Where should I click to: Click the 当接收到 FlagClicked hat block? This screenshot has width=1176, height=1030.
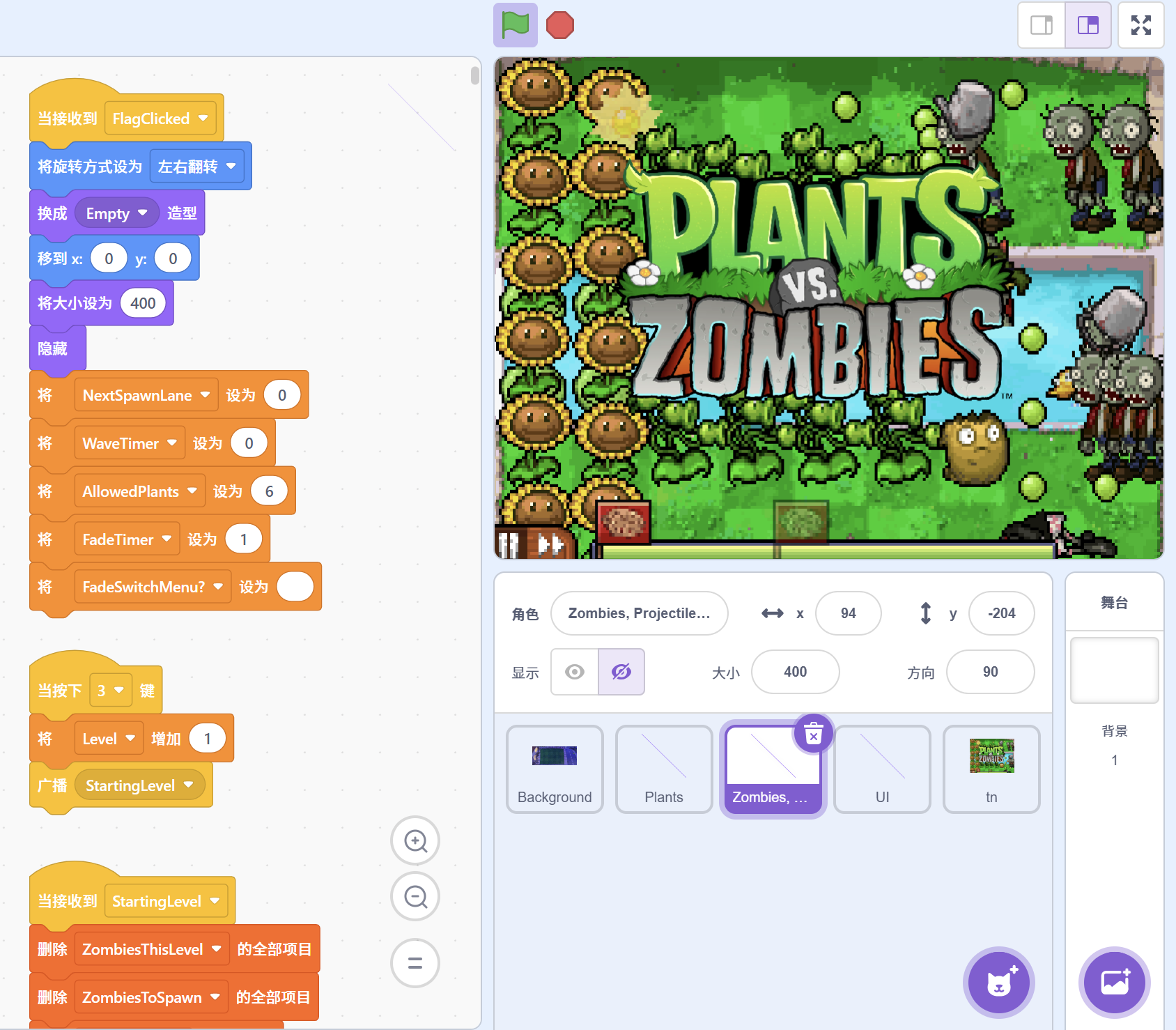pyautogui.click(x=68, y=118)
